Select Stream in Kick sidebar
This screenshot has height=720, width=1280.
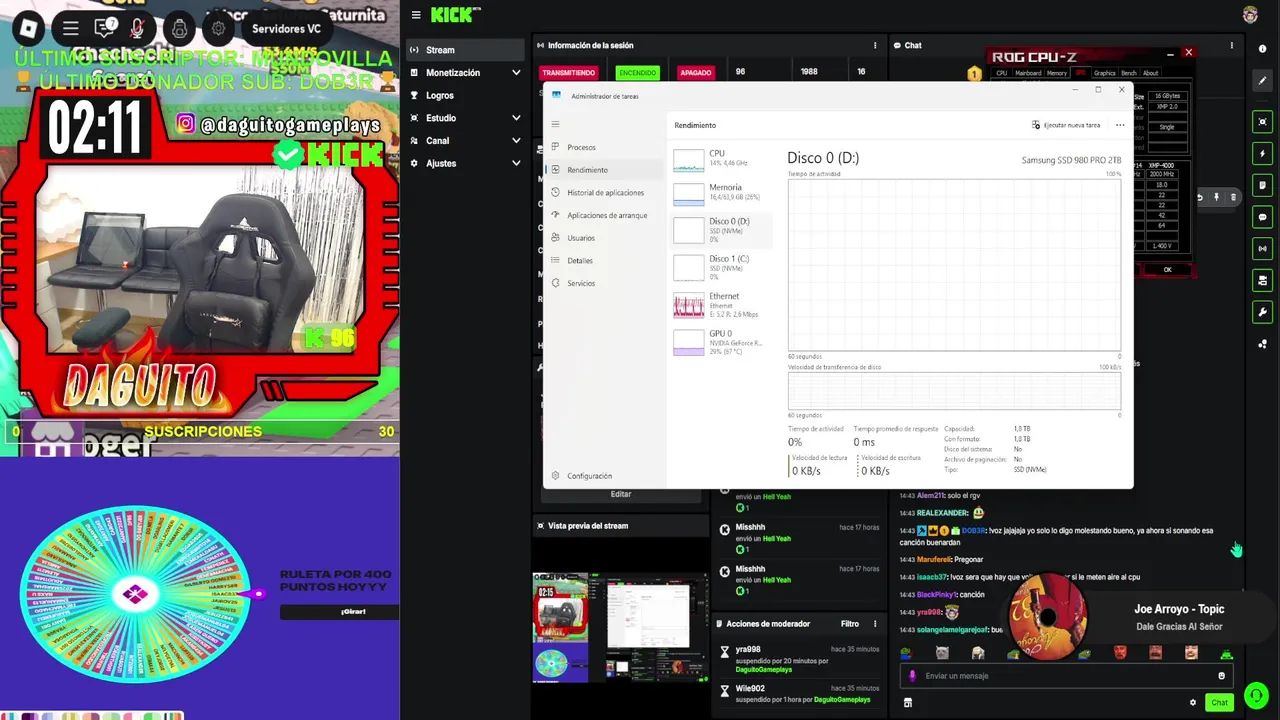(465, 50)
